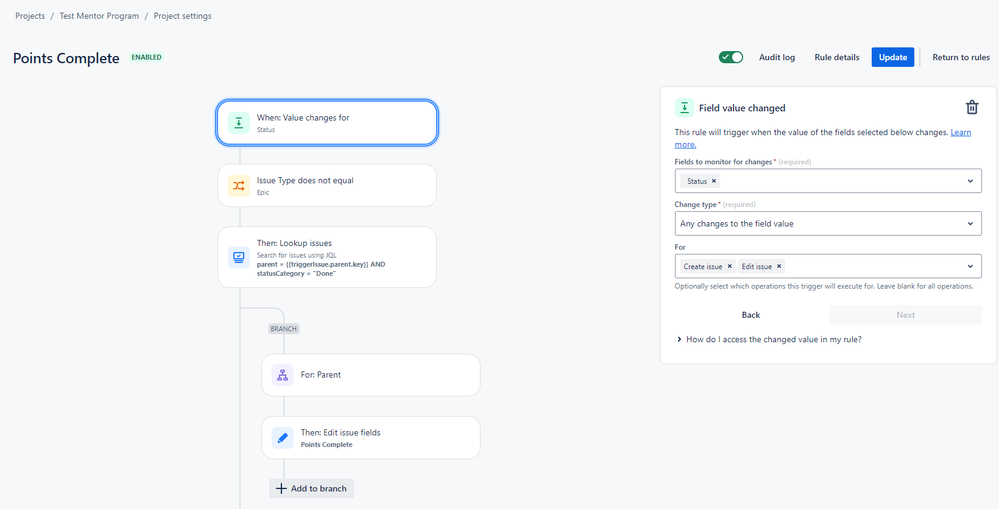Viewport: 999px width, 509px height.
Task: Open Rule details
Action: pyautogui.click(x=837, y=57)
